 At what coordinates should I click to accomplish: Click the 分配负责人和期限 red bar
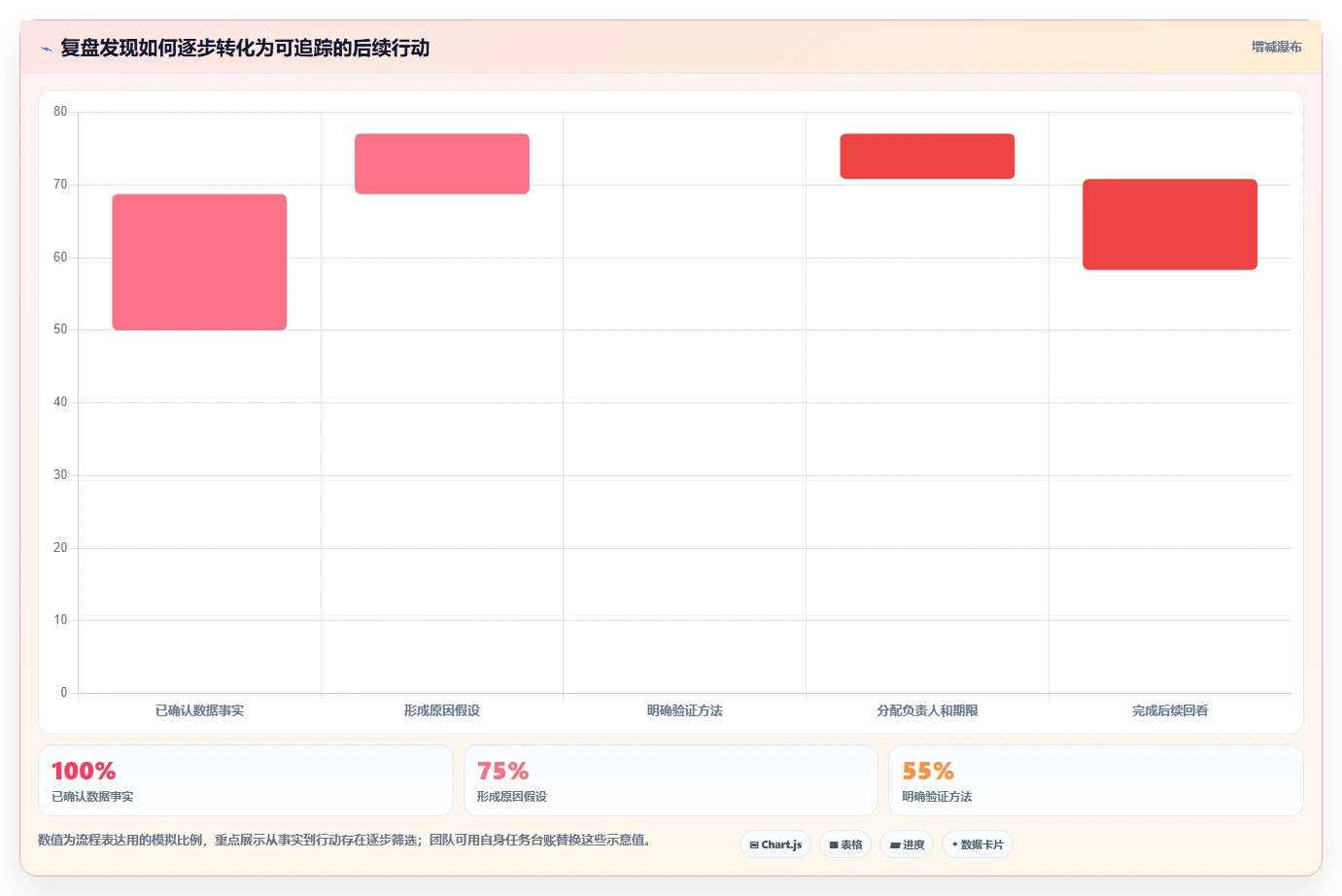pos(927,156)
